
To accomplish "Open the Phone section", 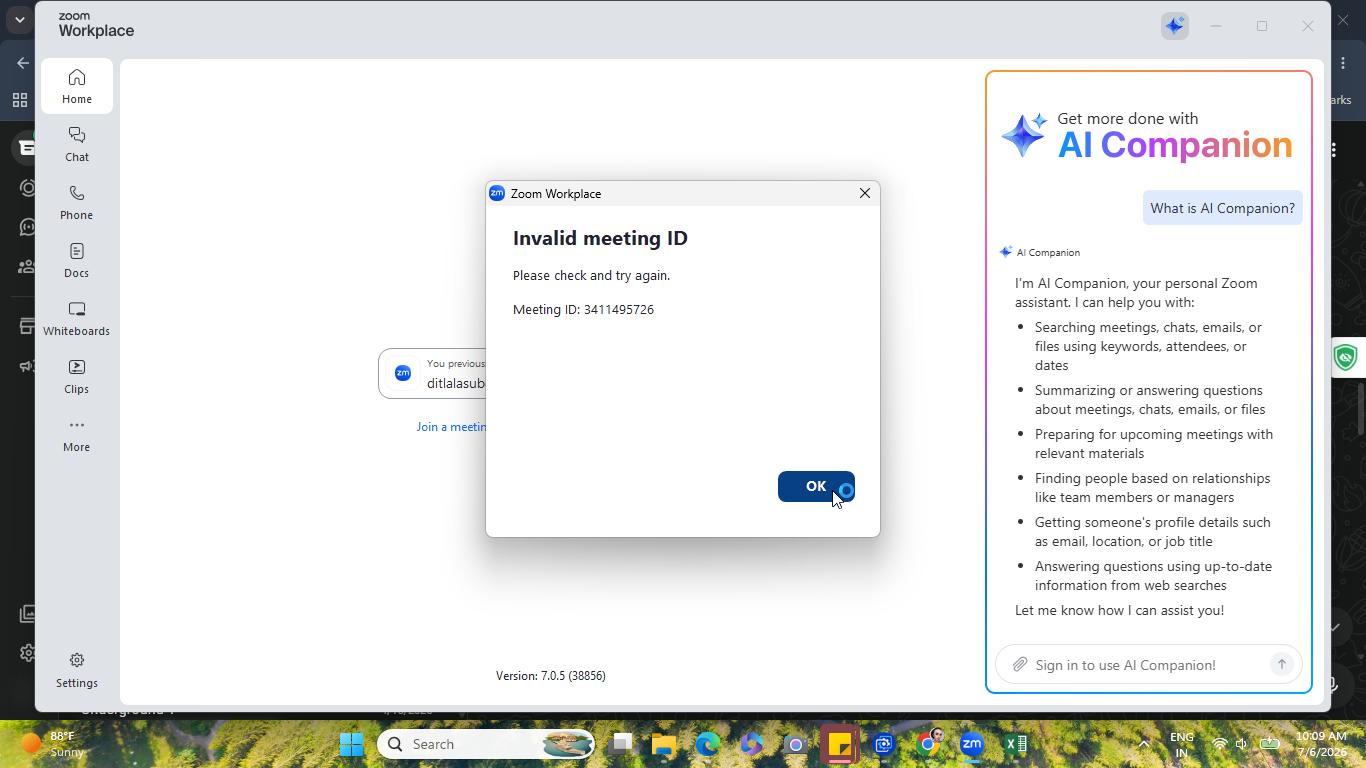I will tap(77, 203).
